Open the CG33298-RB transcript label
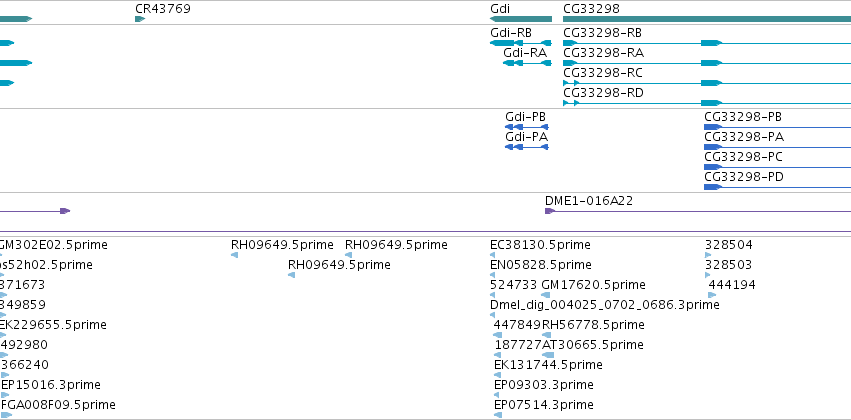This screenshot has width=851, height=420. click(x=602, y=33)
